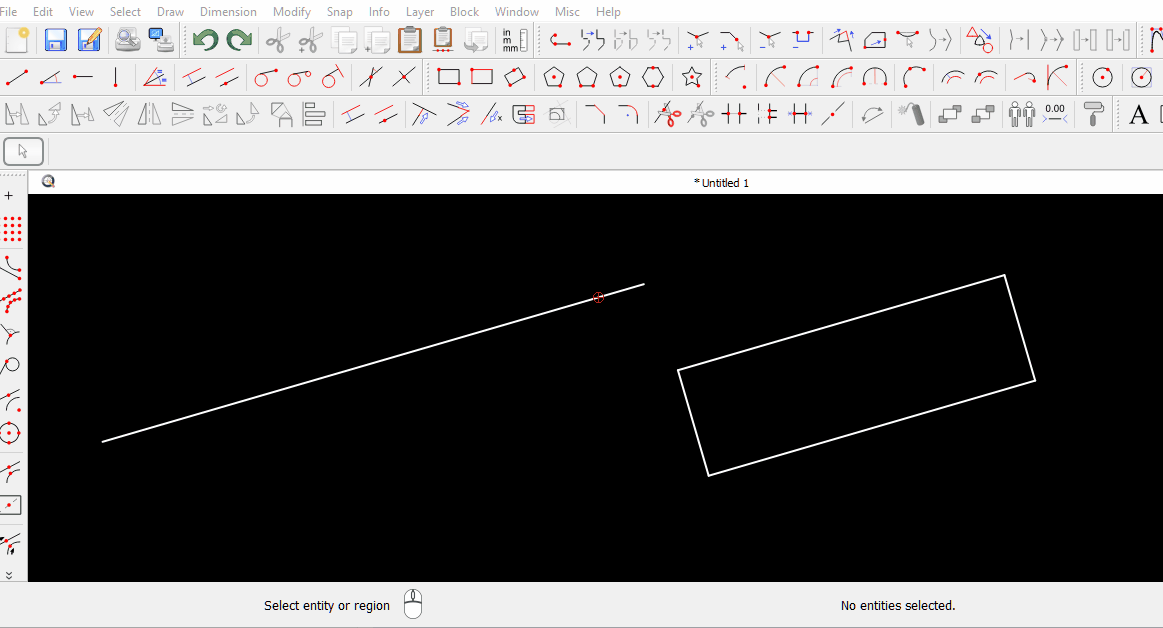
Task: Select the Vertical line tool
Action: tap(116, 77)
